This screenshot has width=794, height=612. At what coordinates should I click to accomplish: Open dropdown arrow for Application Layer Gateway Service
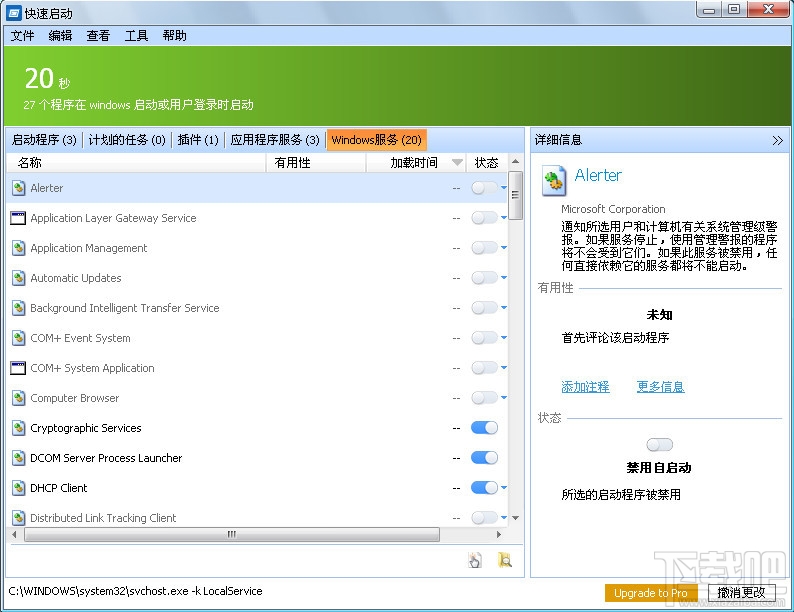click(x=504, y=218)
